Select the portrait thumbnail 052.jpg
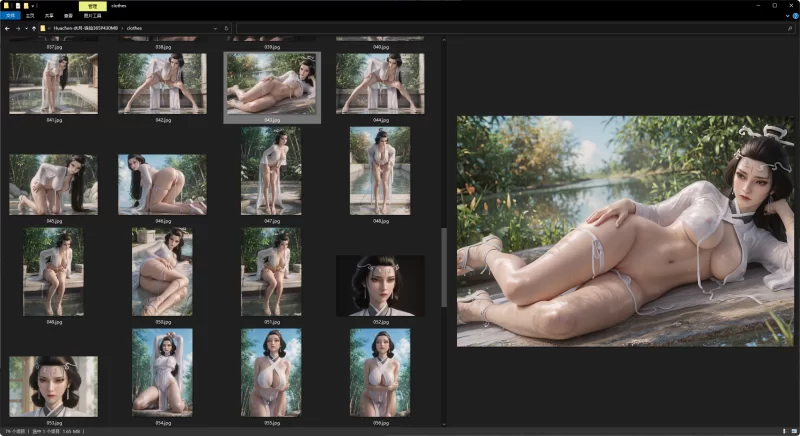 tap(380, 286)
